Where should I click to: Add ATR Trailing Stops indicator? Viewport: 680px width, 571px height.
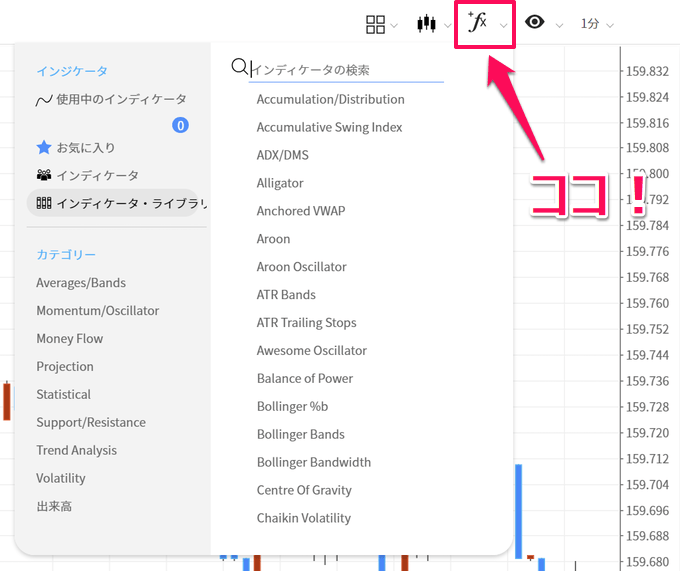[307, 323]
